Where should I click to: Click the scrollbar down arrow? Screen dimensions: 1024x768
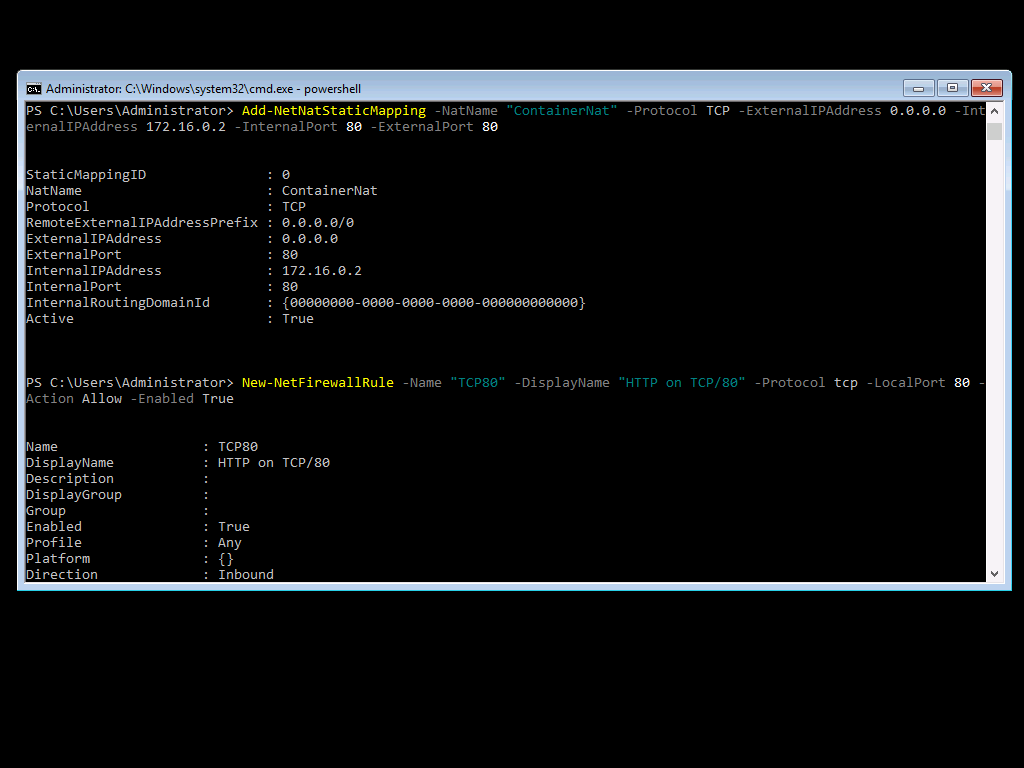[994, 574]
